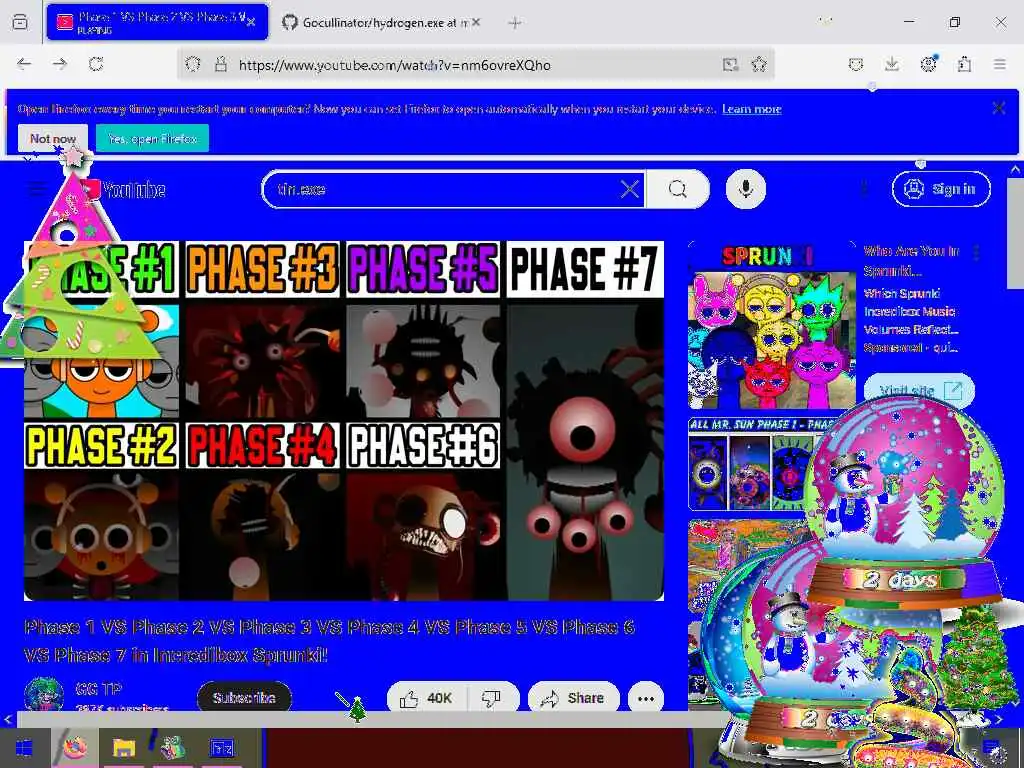Close the YouTube Phase 1 VS Phase 2 tab
Screen dimensions: 1024x768
[251, 22]
